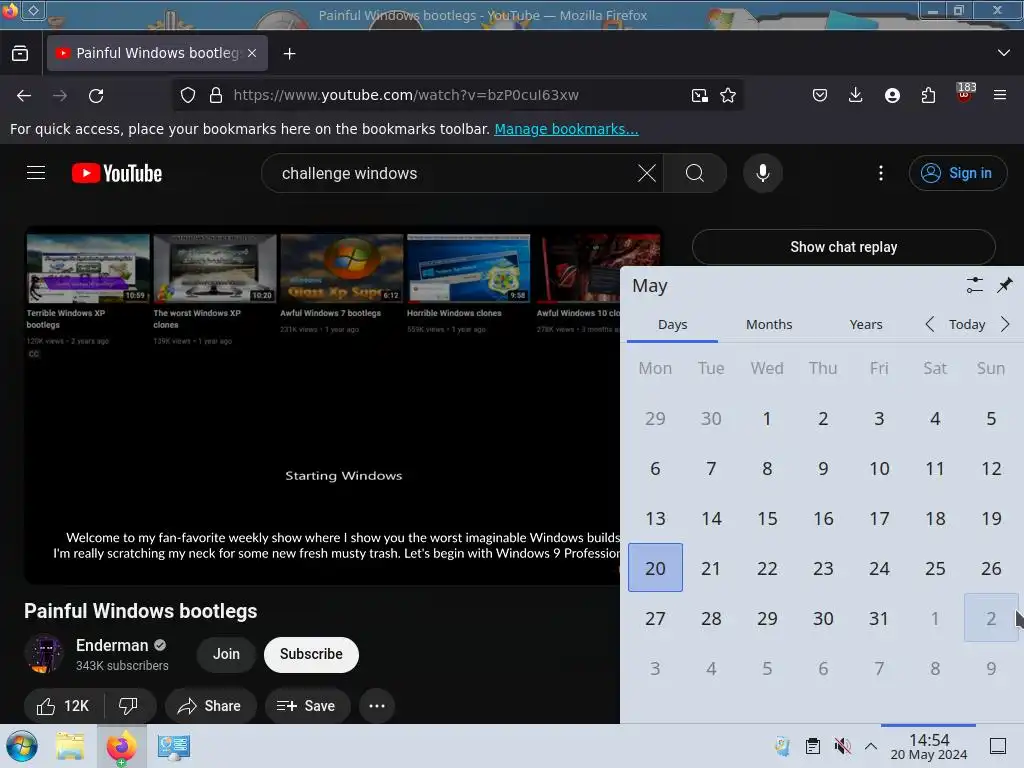Viewport: 1024px width, 768px height.
Task: Click the YouTube search magnifier button
Action: point(695,173)
